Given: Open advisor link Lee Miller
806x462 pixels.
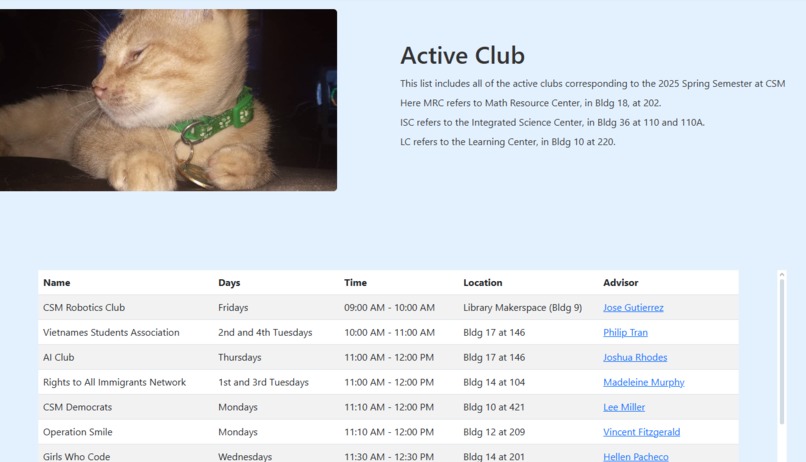Looking at the screenshot, I should 624,407.
